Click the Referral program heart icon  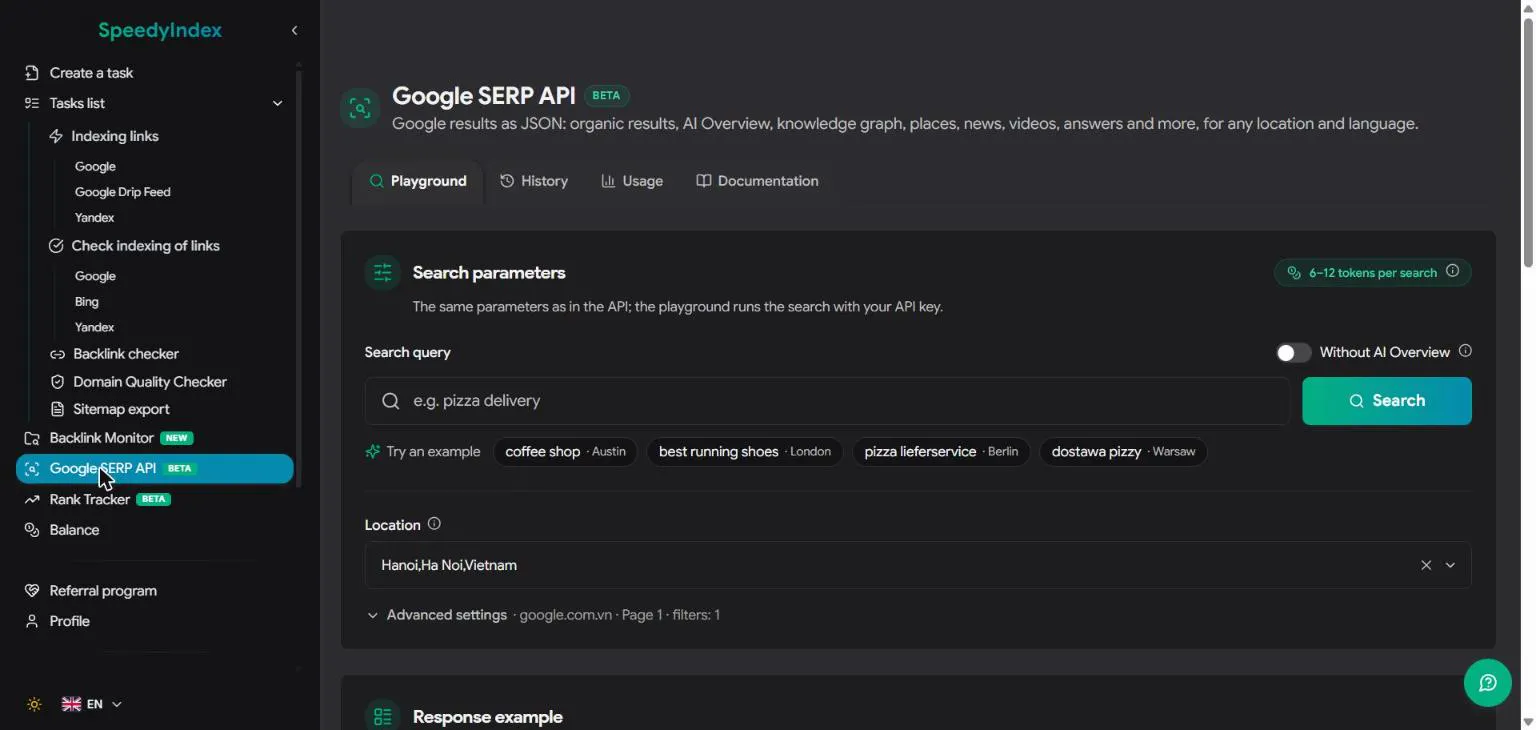(32, 591)
